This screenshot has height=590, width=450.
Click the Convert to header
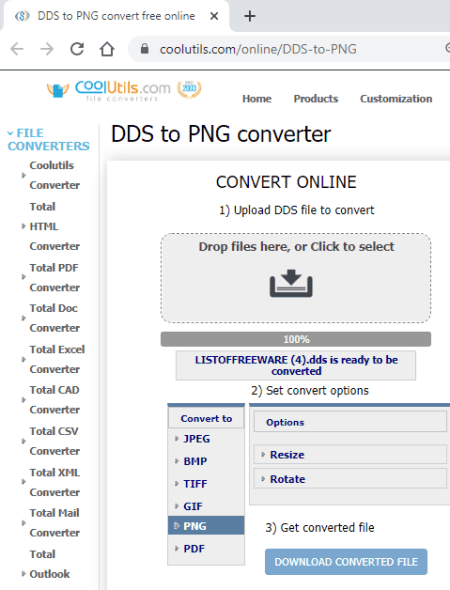[x=206, y=418]
